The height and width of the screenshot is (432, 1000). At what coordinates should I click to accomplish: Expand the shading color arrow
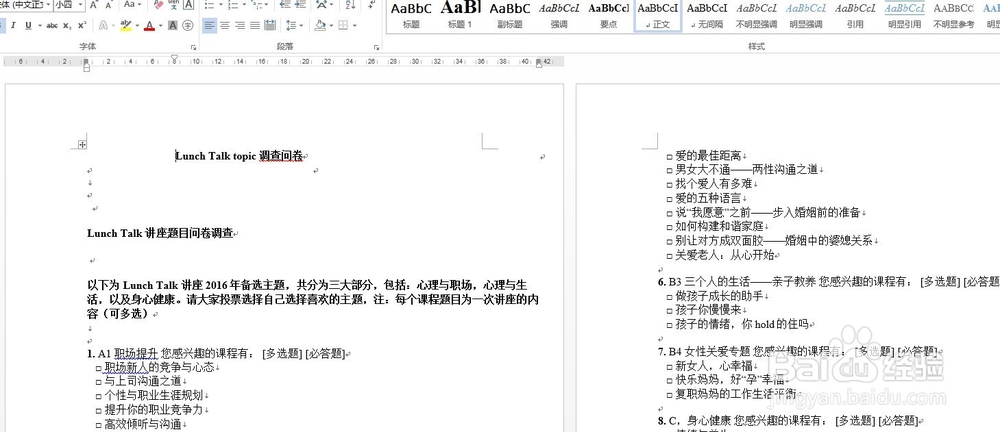331,26
